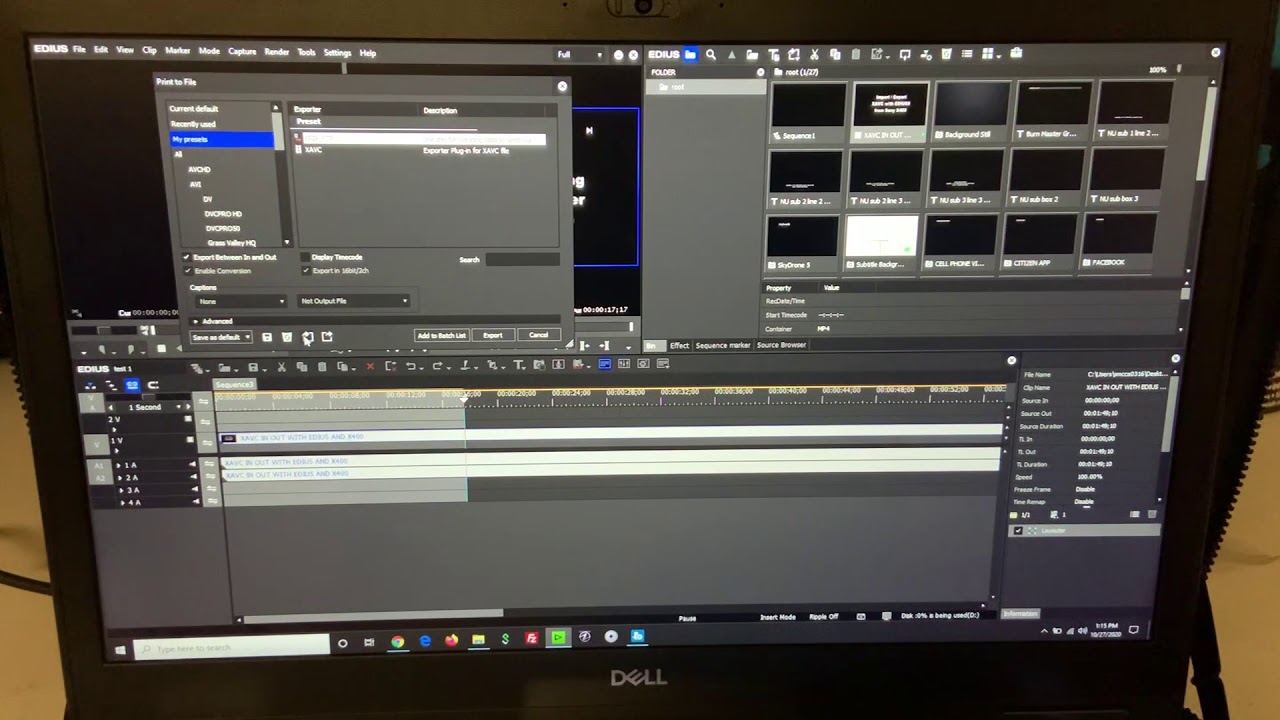1280x720 pixels.
Task: Click the Tools briefcase icon in bin toolbar
Action: tap(1016, 54)
